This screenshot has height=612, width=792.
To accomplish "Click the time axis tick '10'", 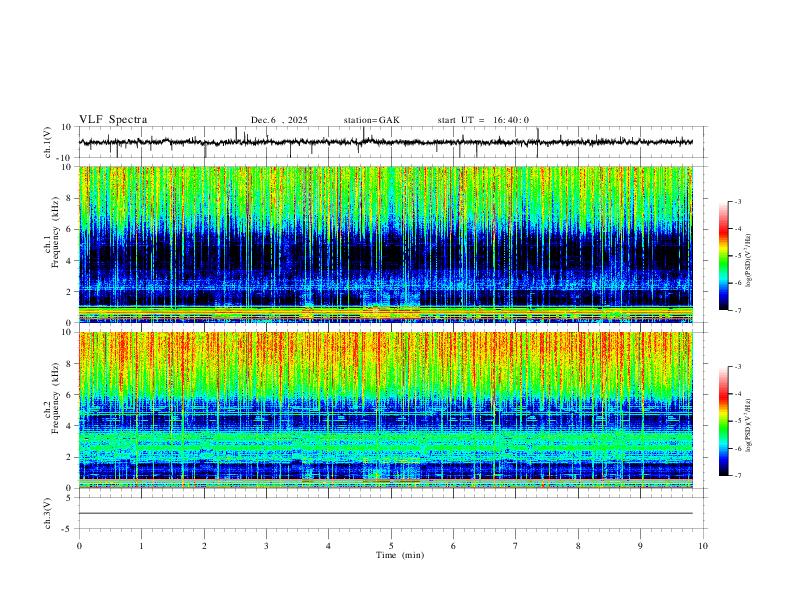I will (703, 546).
